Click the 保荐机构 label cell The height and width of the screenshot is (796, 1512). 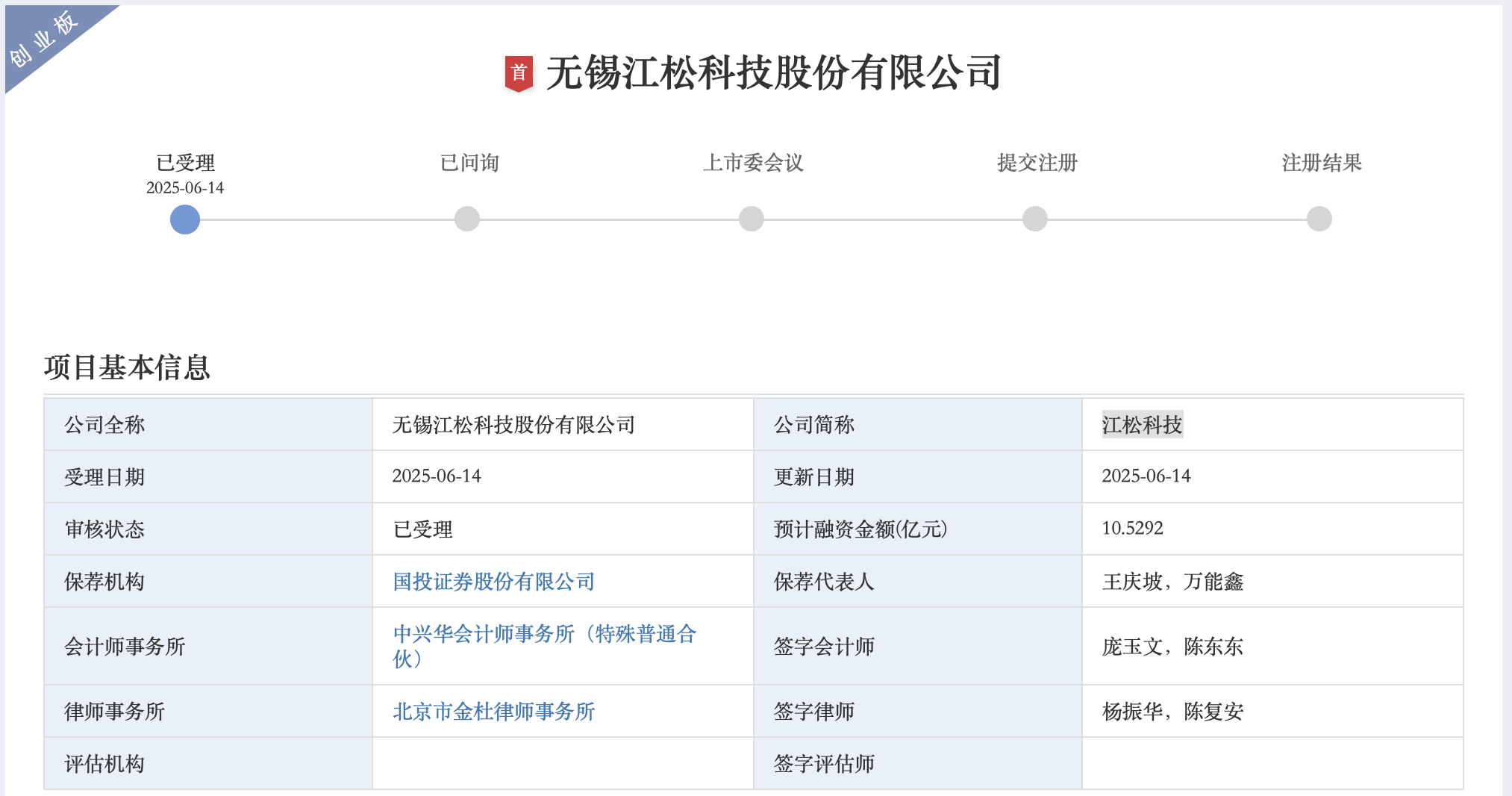(x=208, y=581)
